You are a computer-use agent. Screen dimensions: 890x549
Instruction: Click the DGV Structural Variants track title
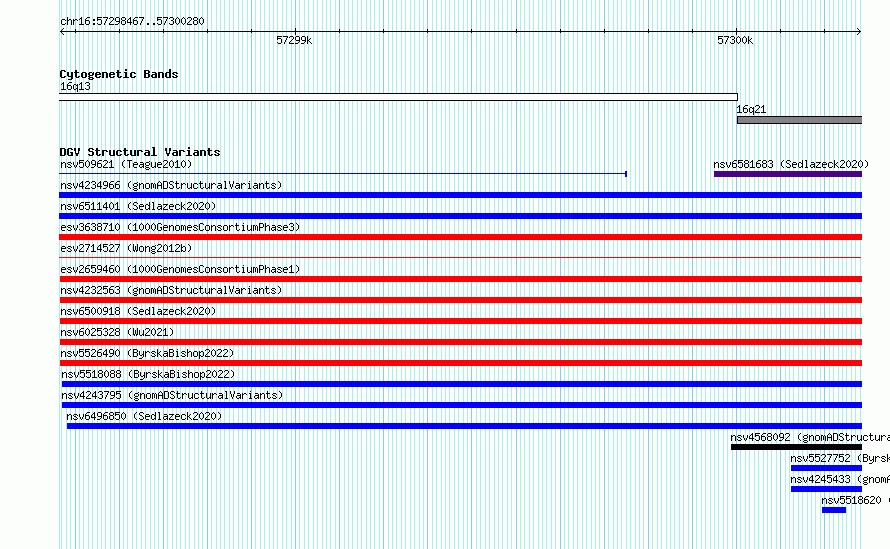[140, 152]
